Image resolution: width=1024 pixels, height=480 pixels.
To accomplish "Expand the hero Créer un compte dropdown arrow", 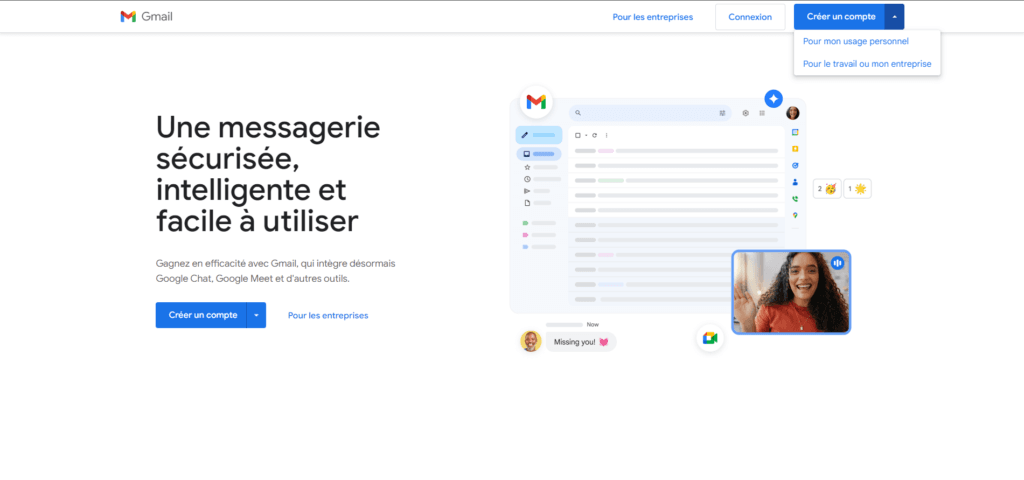I will pyautogui.click(x=256, y=315).
